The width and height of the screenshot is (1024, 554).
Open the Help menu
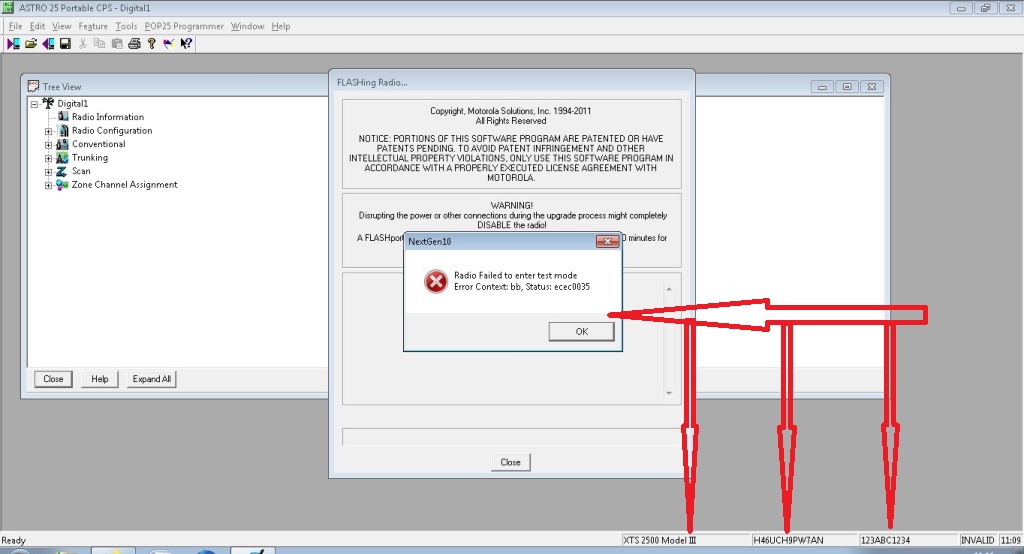(281, 26)
